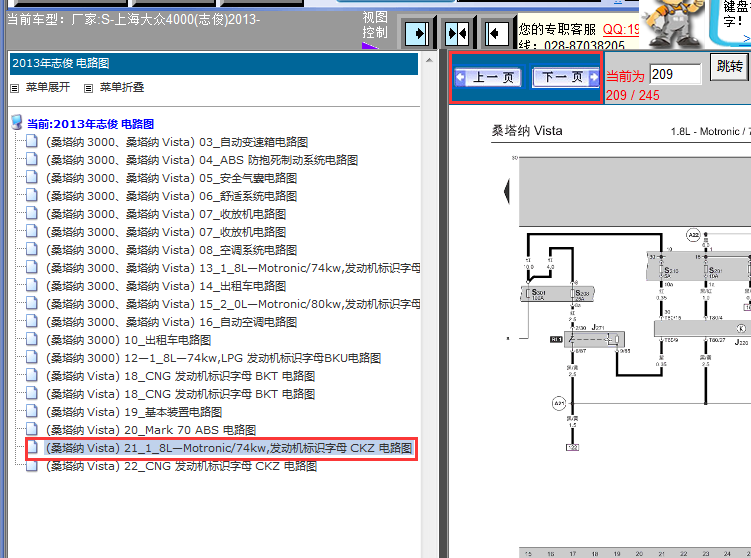Open 08_空调系统电路图 entry
The image size is (751, 558).
pos(171,250)
